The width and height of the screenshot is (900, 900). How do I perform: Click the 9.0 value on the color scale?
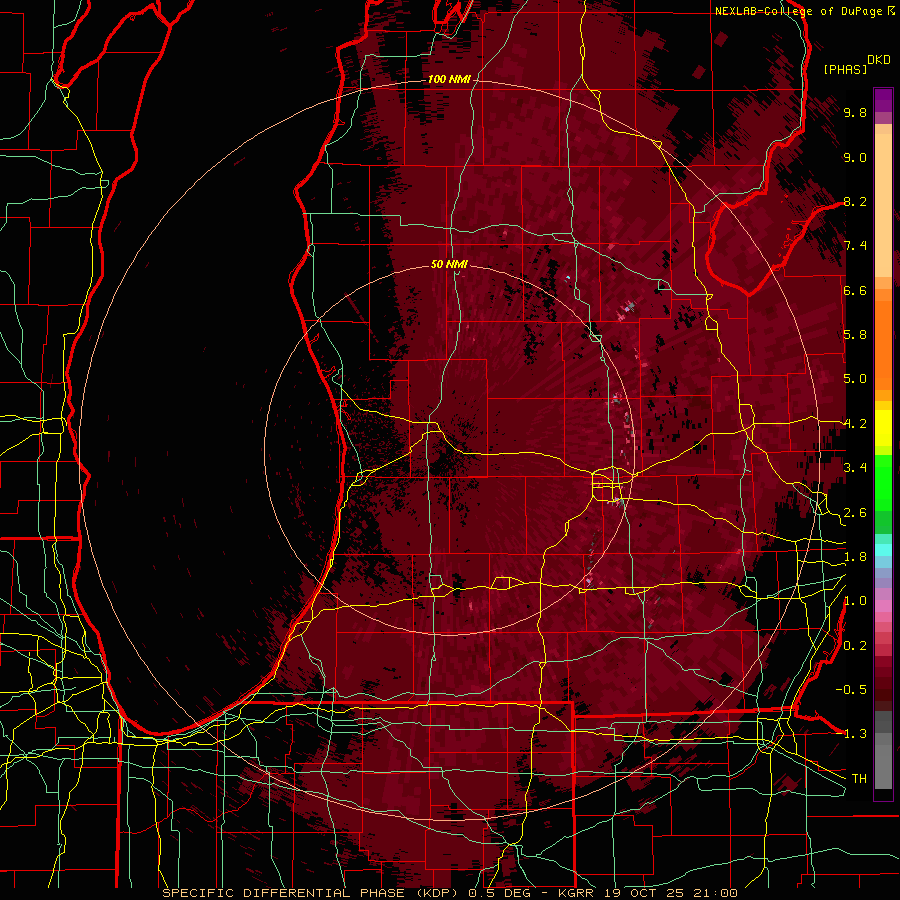(x=855, y=157)
